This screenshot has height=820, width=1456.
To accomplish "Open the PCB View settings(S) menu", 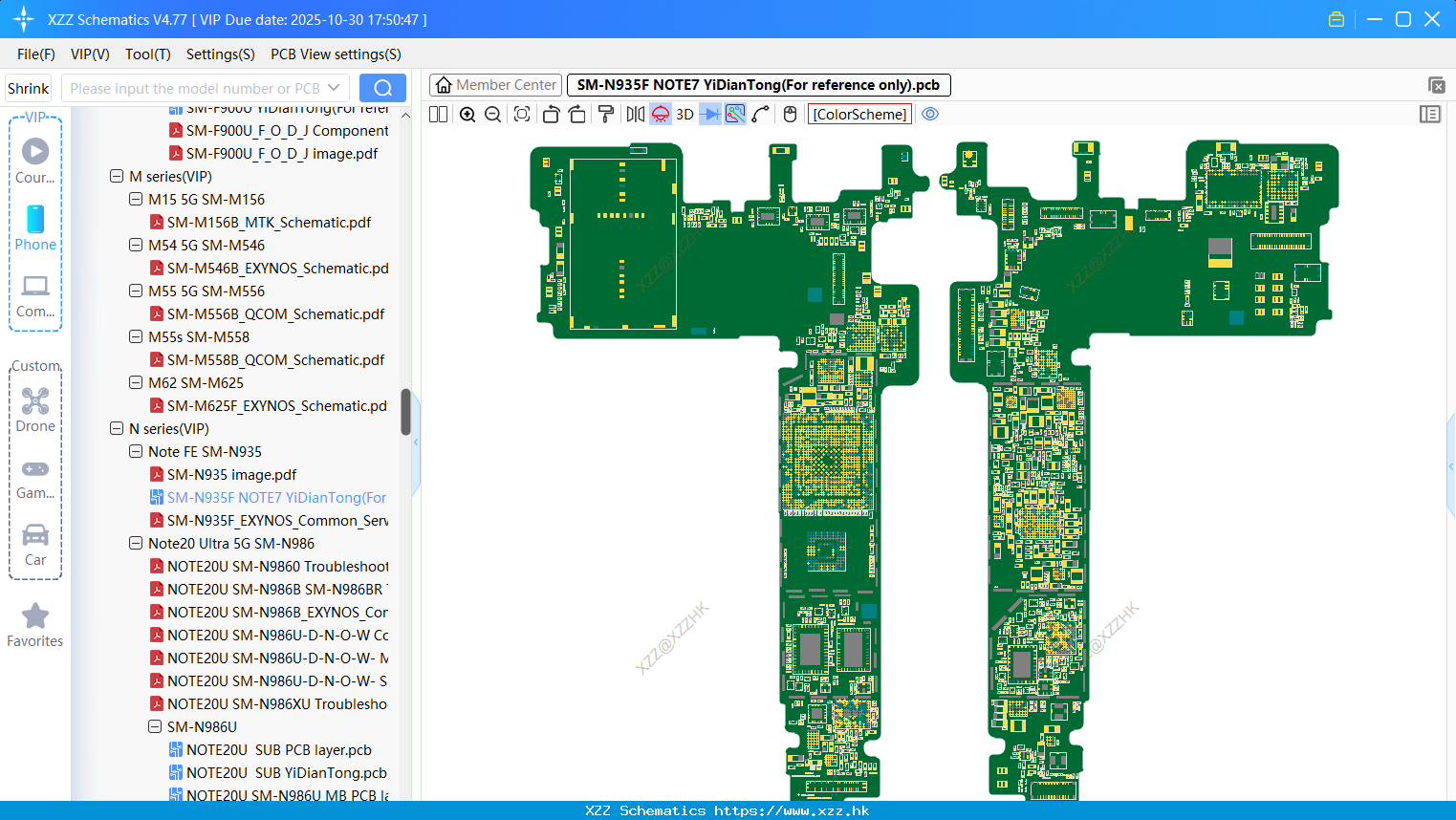I will [336, 54].
